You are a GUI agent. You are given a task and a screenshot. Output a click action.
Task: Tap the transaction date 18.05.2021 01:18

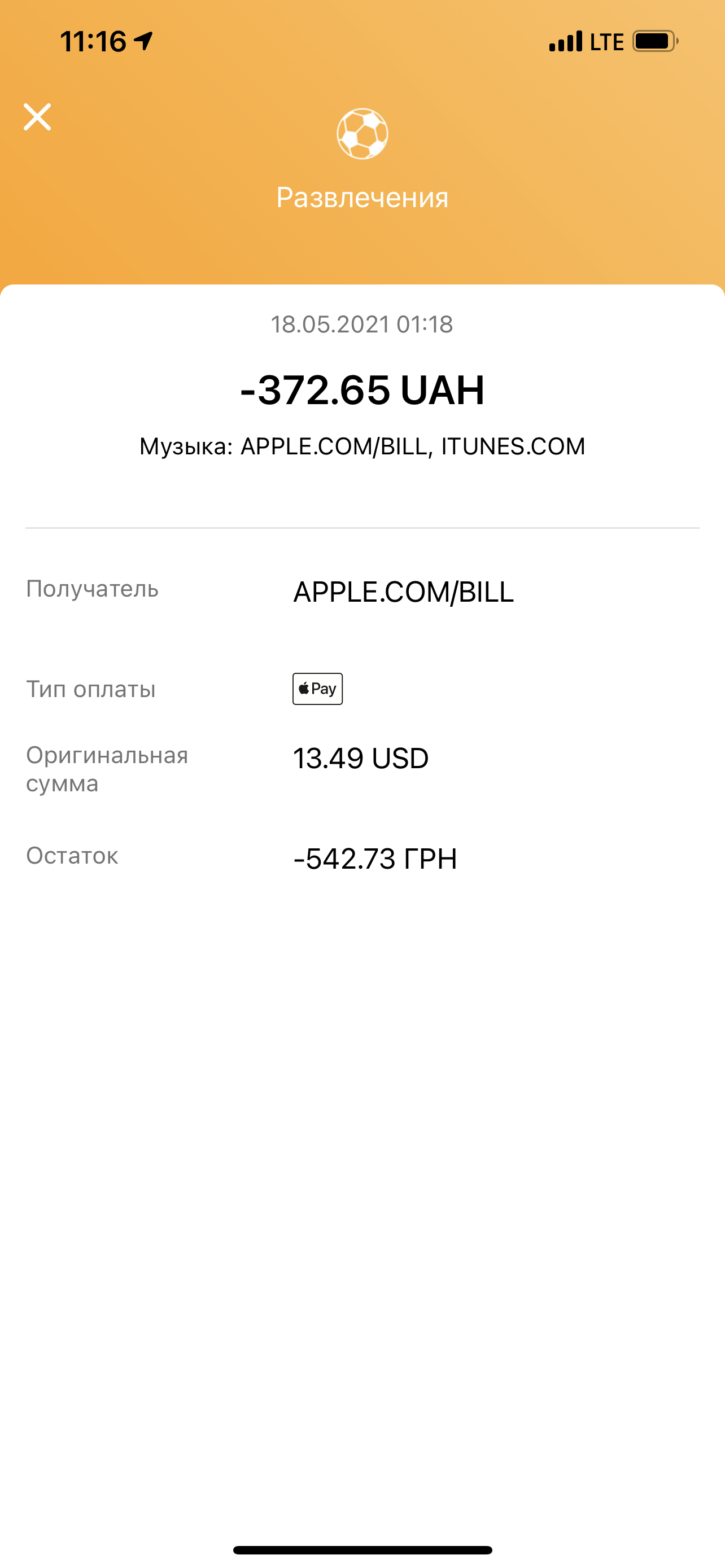click(362, 325)
